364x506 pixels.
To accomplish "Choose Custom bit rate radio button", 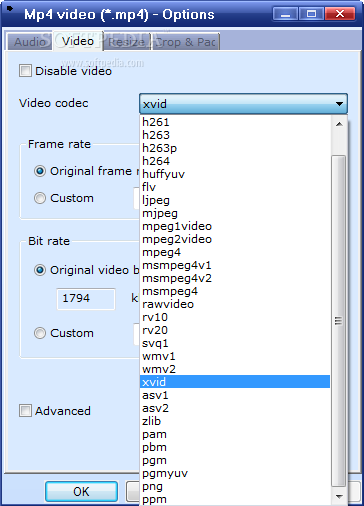I will [40, 333].
